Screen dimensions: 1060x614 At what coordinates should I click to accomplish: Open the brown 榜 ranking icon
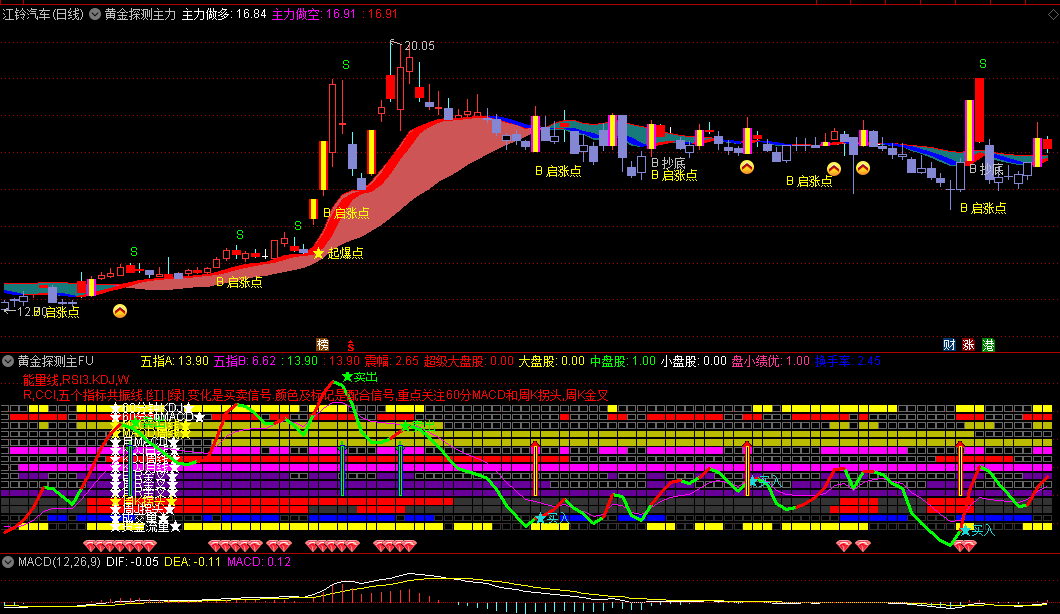(x=323, y=345)
